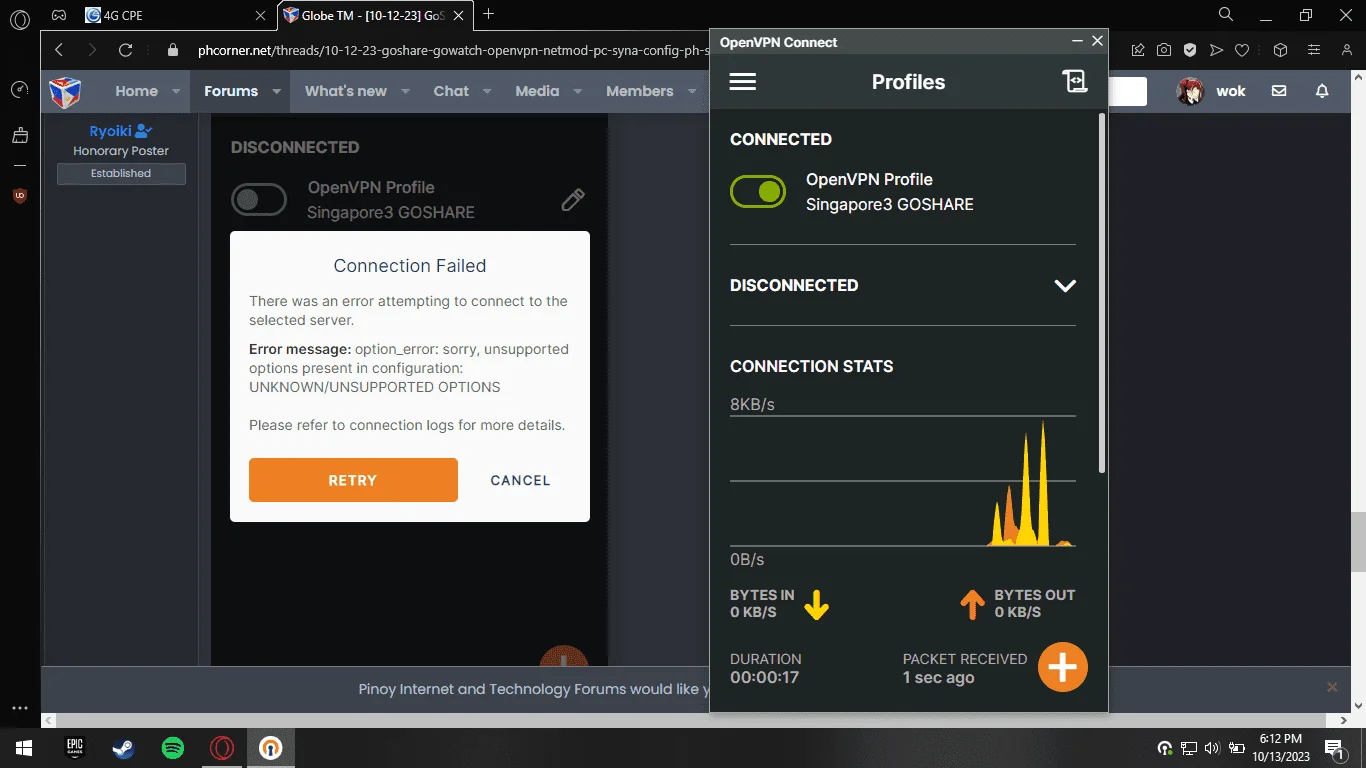View site security lock info
This screenshot has width=1366, height=768.
pos(173,50)
